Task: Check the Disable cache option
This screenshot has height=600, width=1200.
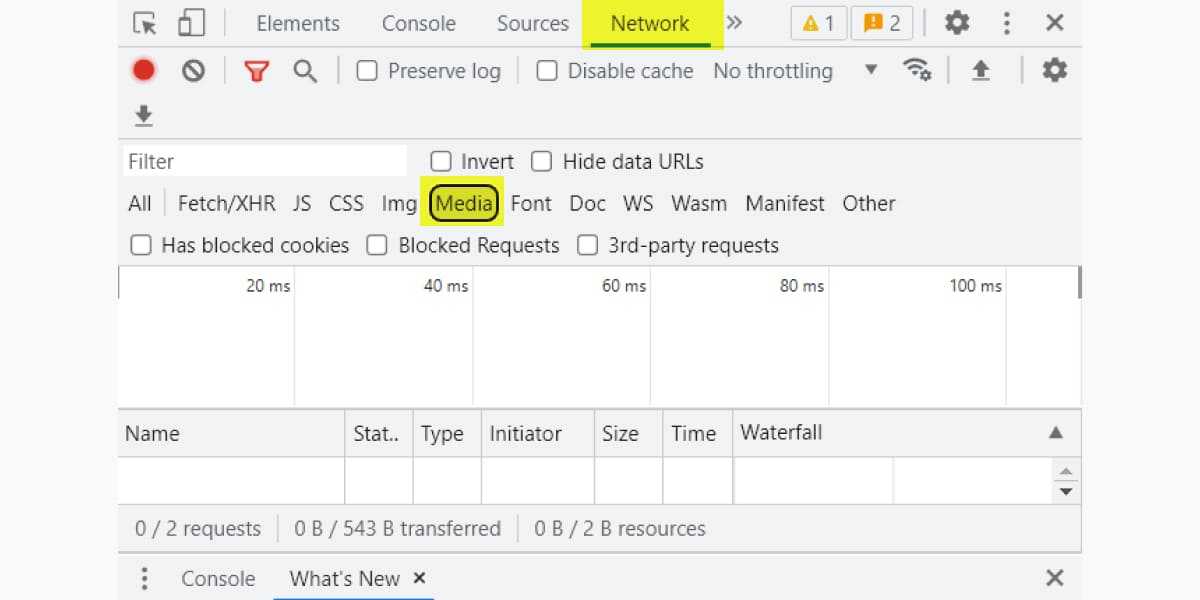Action: coord(547,71)
